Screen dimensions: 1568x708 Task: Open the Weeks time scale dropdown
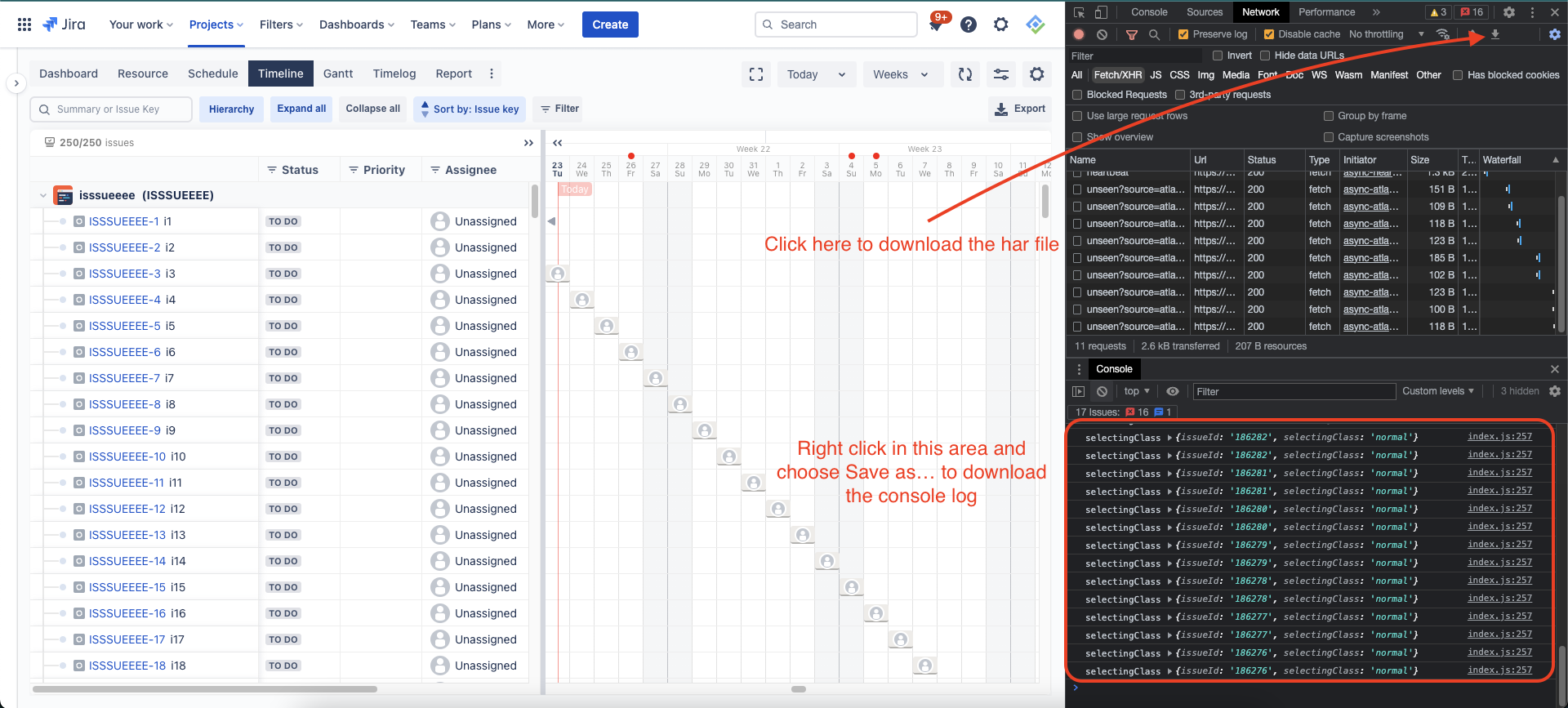901,74
